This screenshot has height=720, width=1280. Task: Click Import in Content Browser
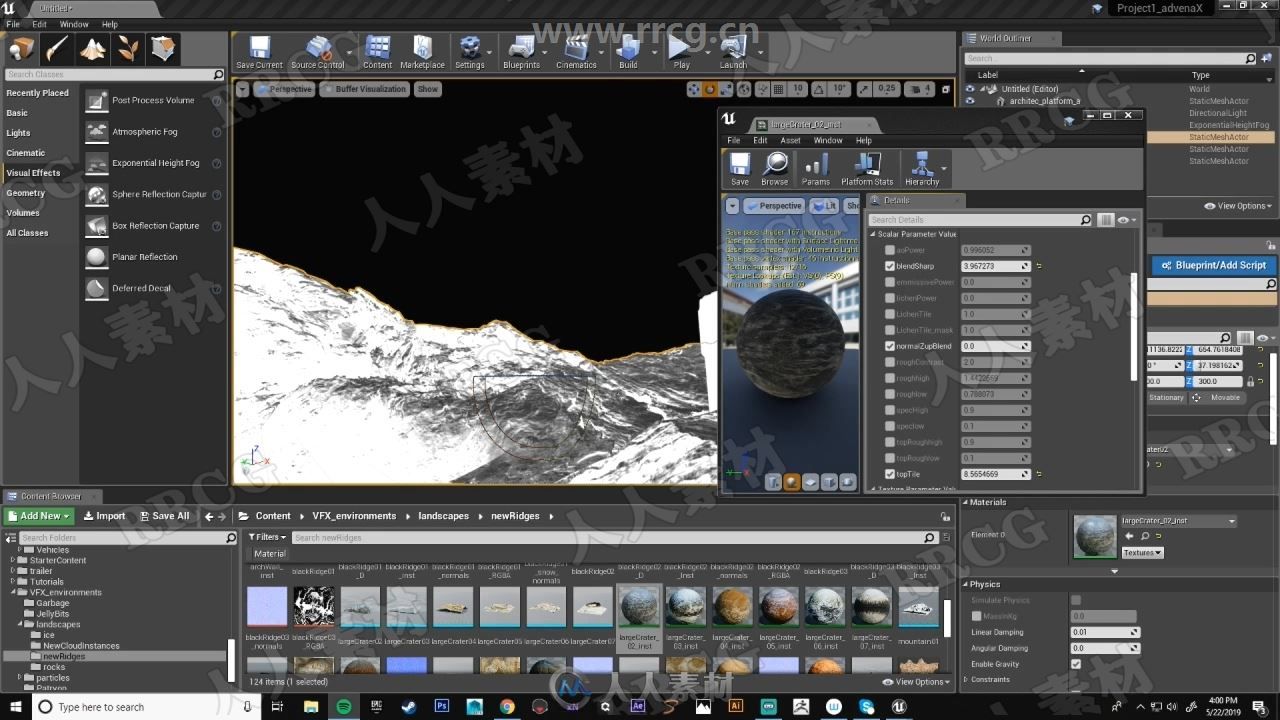[104, 516]
